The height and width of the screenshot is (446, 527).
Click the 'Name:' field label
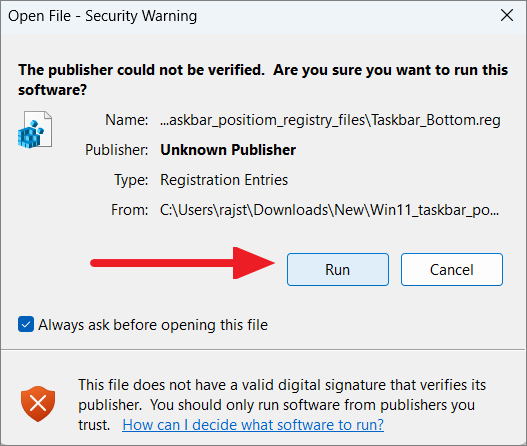[127, 120]
